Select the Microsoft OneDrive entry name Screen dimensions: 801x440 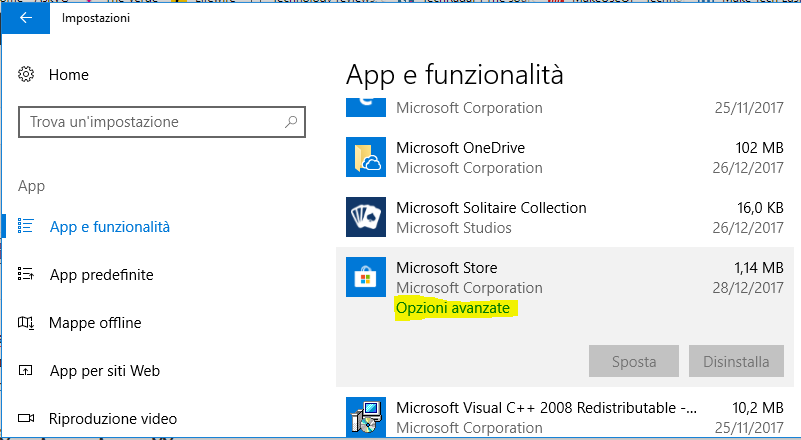tap(460, 148)
